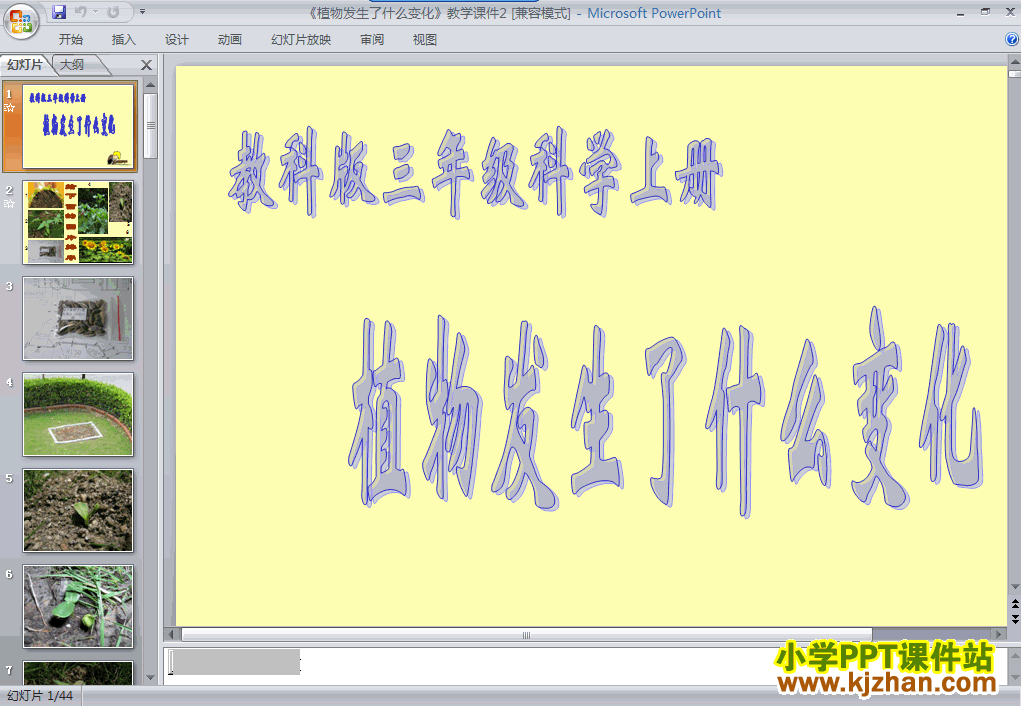Screen dimensions: 1021x706
Task: Click animation star icon under slide 2
Action: coord(9,204)
